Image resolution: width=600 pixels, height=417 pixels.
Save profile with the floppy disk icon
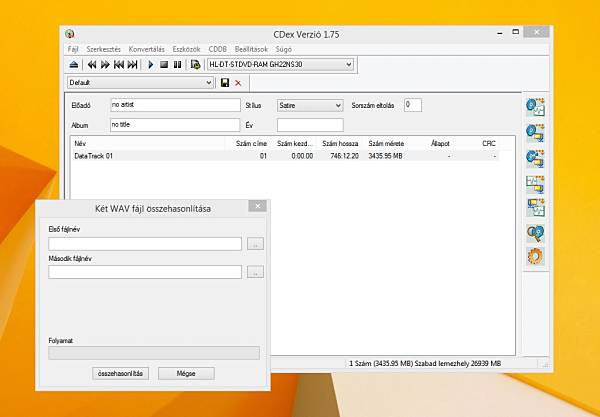(x=225, y=83)
